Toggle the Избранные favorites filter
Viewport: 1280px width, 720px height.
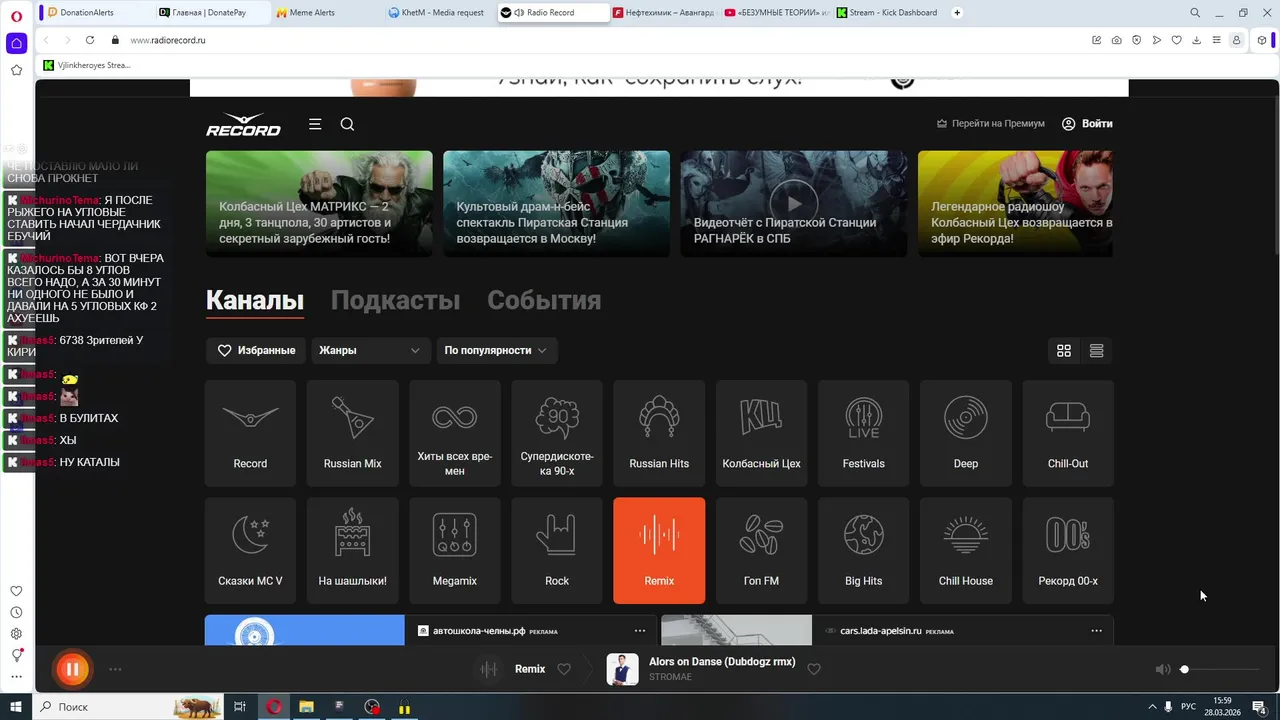(256, 350)
